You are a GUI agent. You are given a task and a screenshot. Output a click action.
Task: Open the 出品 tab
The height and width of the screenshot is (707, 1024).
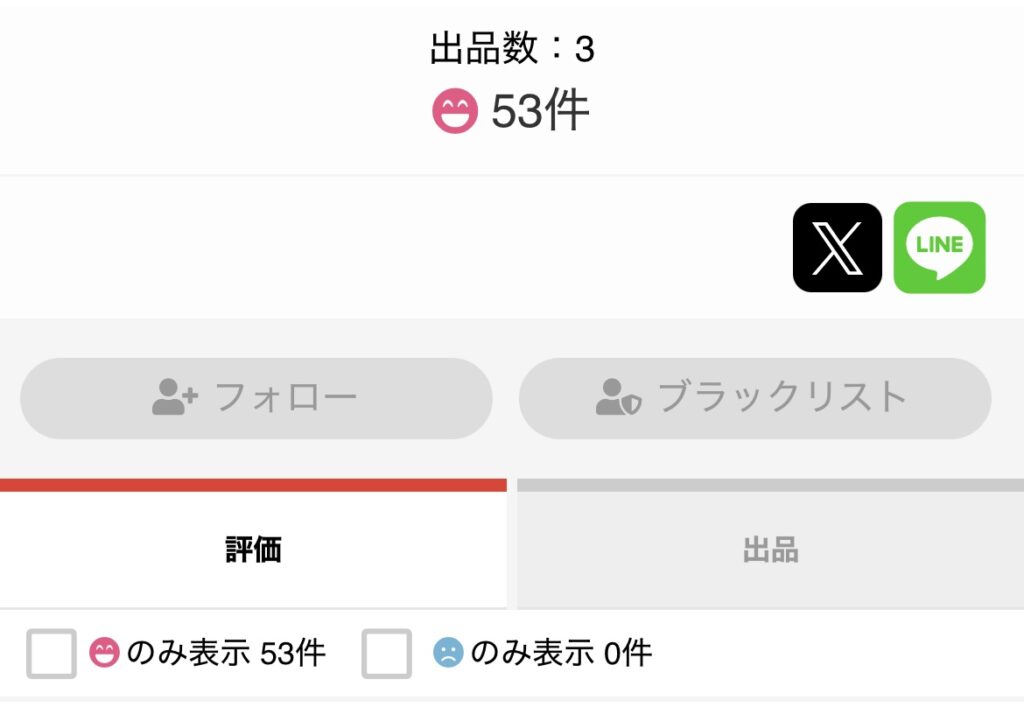(x=770, y=550)
